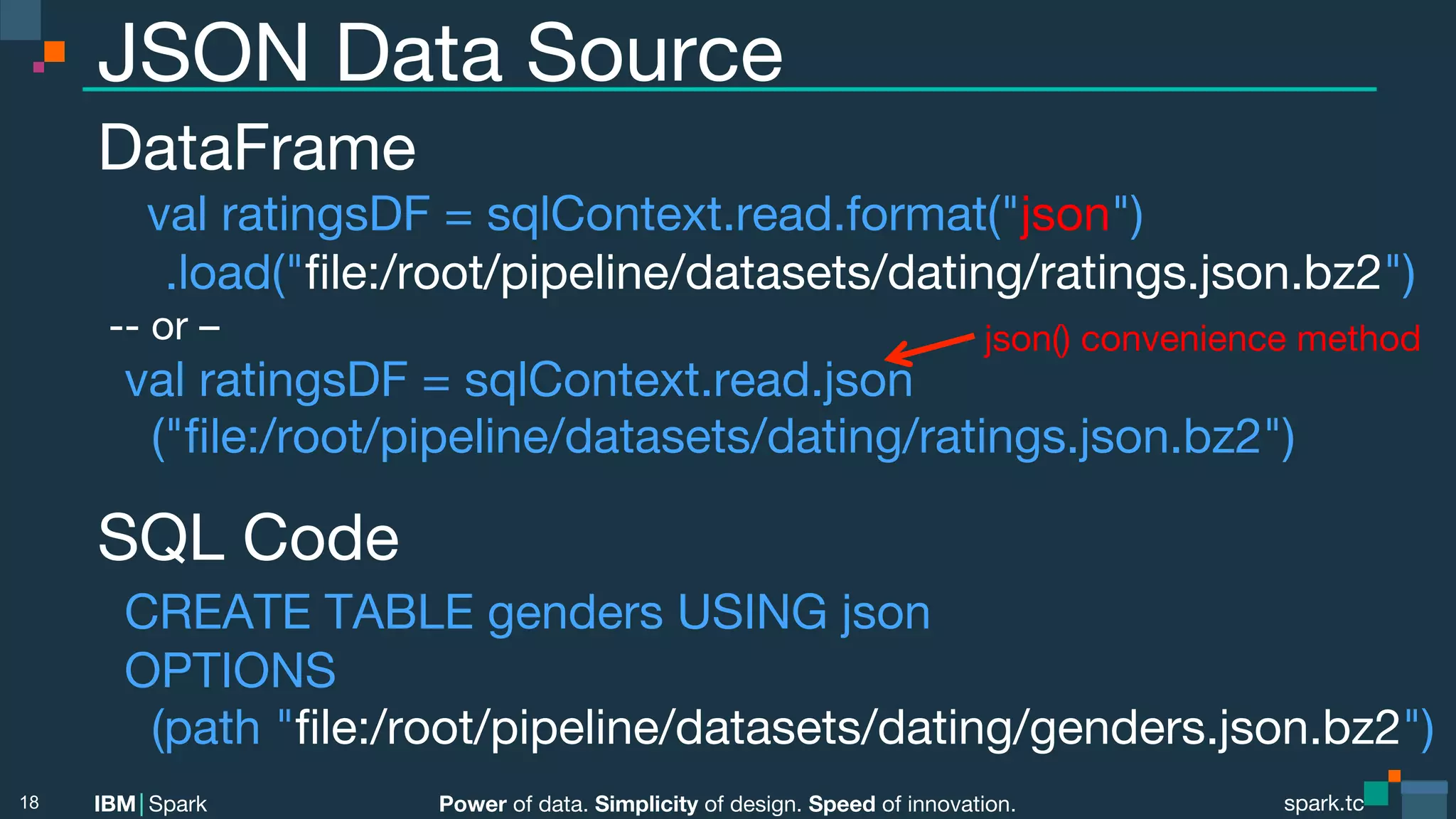
Task: Click the teal square in footer corner
Action: 1376,793
